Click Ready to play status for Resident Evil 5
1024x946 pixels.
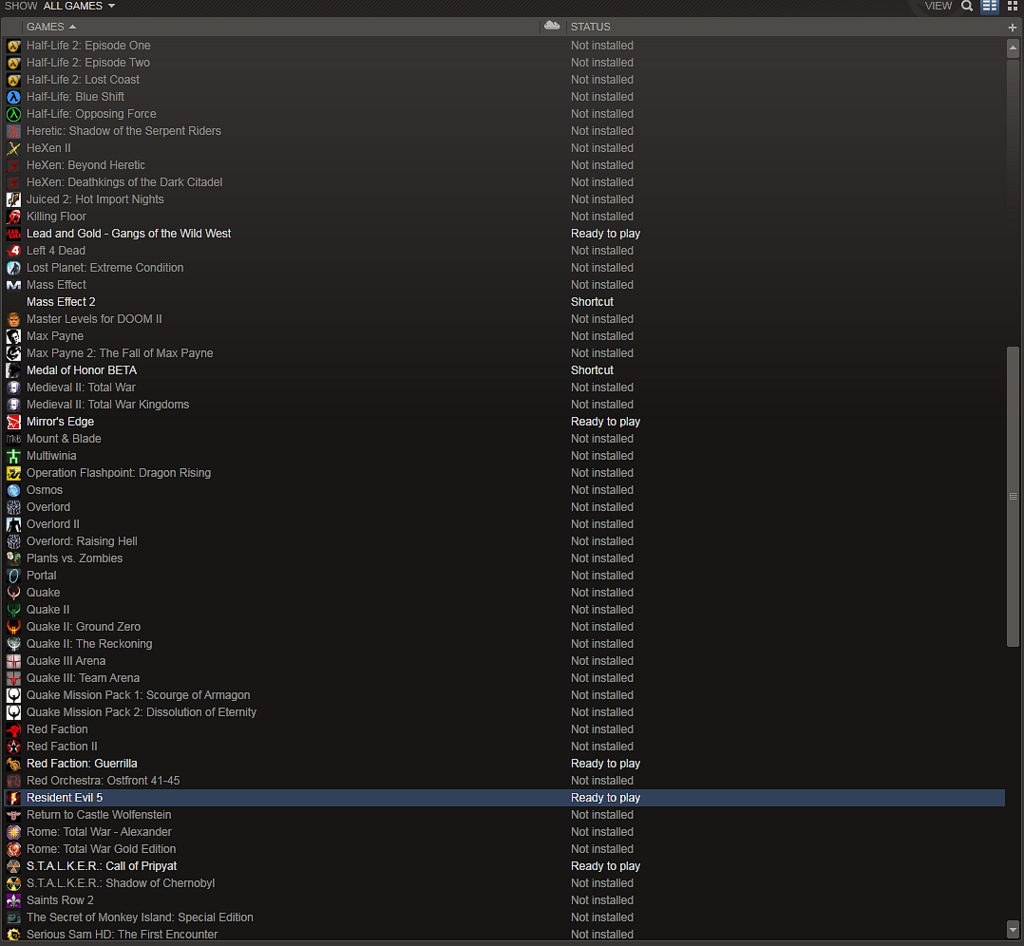(x=605, y=798)
